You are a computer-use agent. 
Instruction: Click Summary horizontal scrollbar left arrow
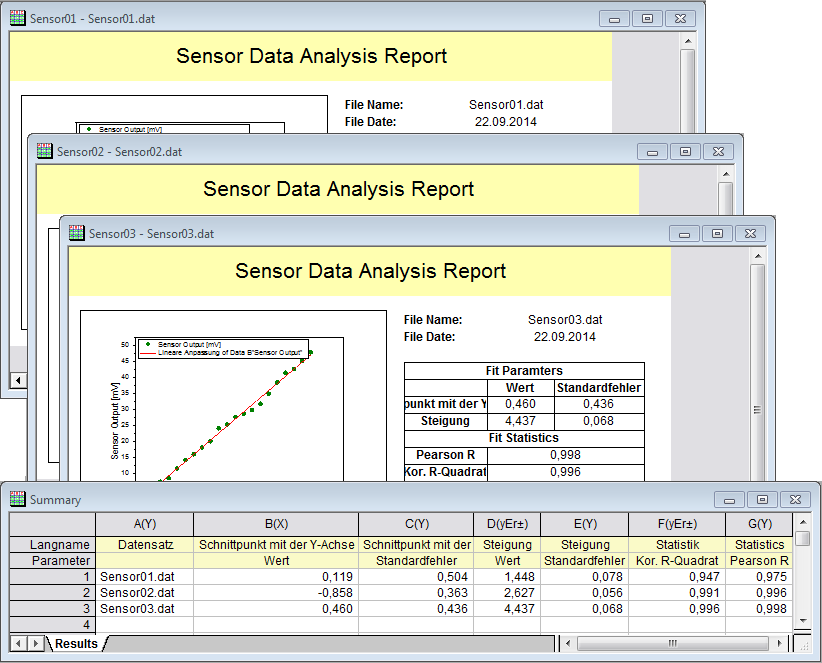tap(568, 643)
